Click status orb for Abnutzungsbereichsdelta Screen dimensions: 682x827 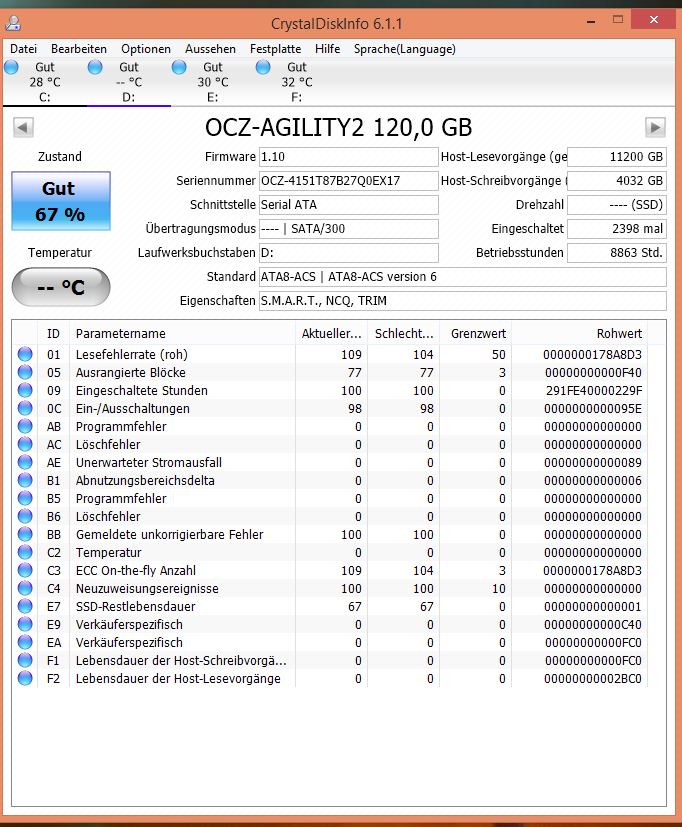[25, 479]
